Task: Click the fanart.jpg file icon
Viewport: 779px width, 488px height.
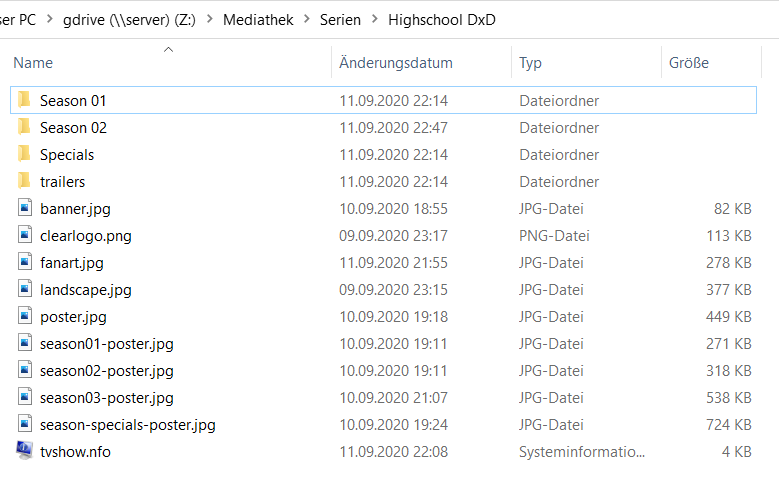Action: pyautogui.click(x=24, y=262)
